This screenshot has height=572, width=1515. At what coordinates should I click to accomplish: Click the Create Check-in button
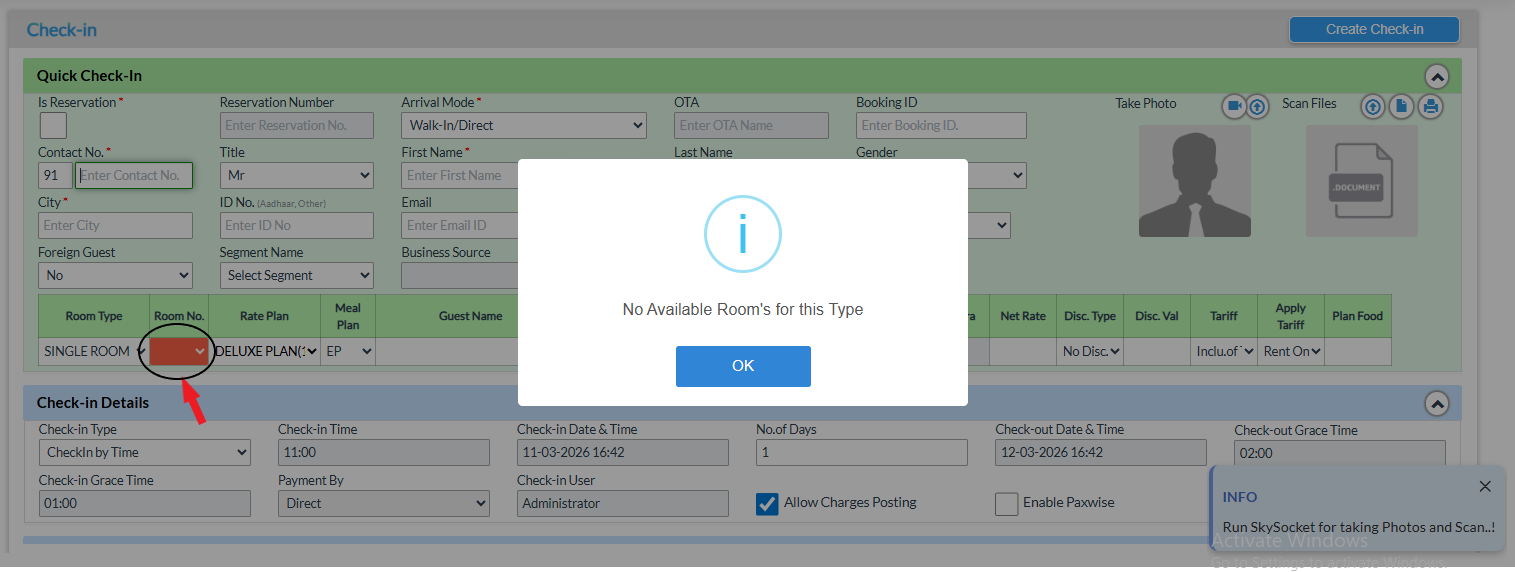(x=1374, y=29)
